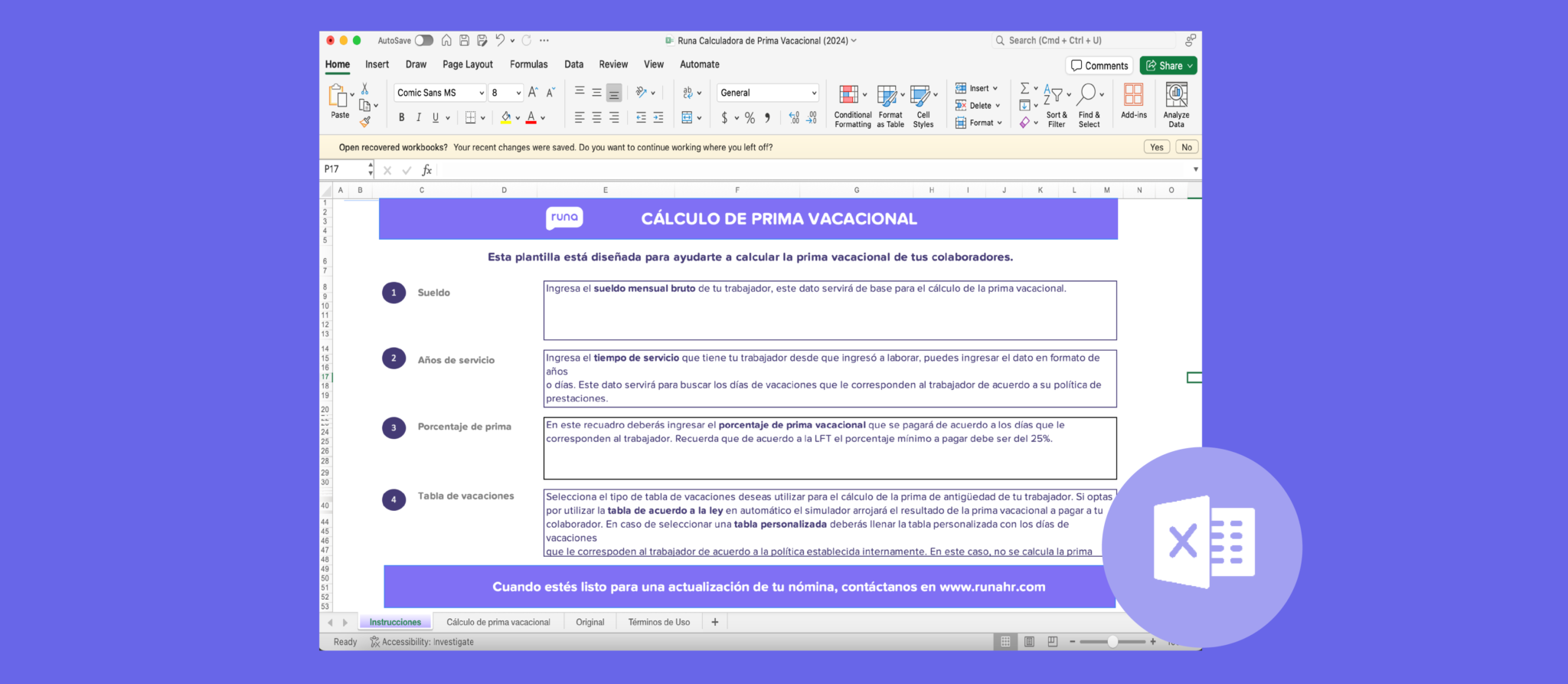
Task: Toggle Middle Align
Action: click(x=596, y=92)
